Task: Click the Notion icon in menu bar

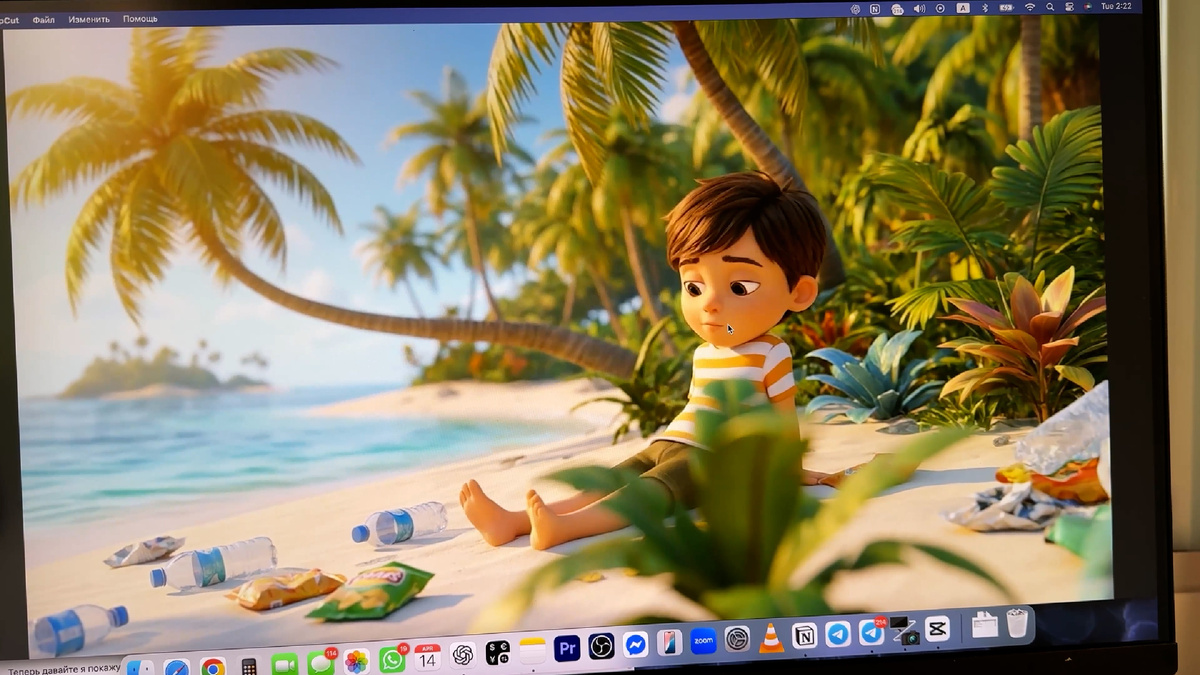Action: (x=875, y=9)
